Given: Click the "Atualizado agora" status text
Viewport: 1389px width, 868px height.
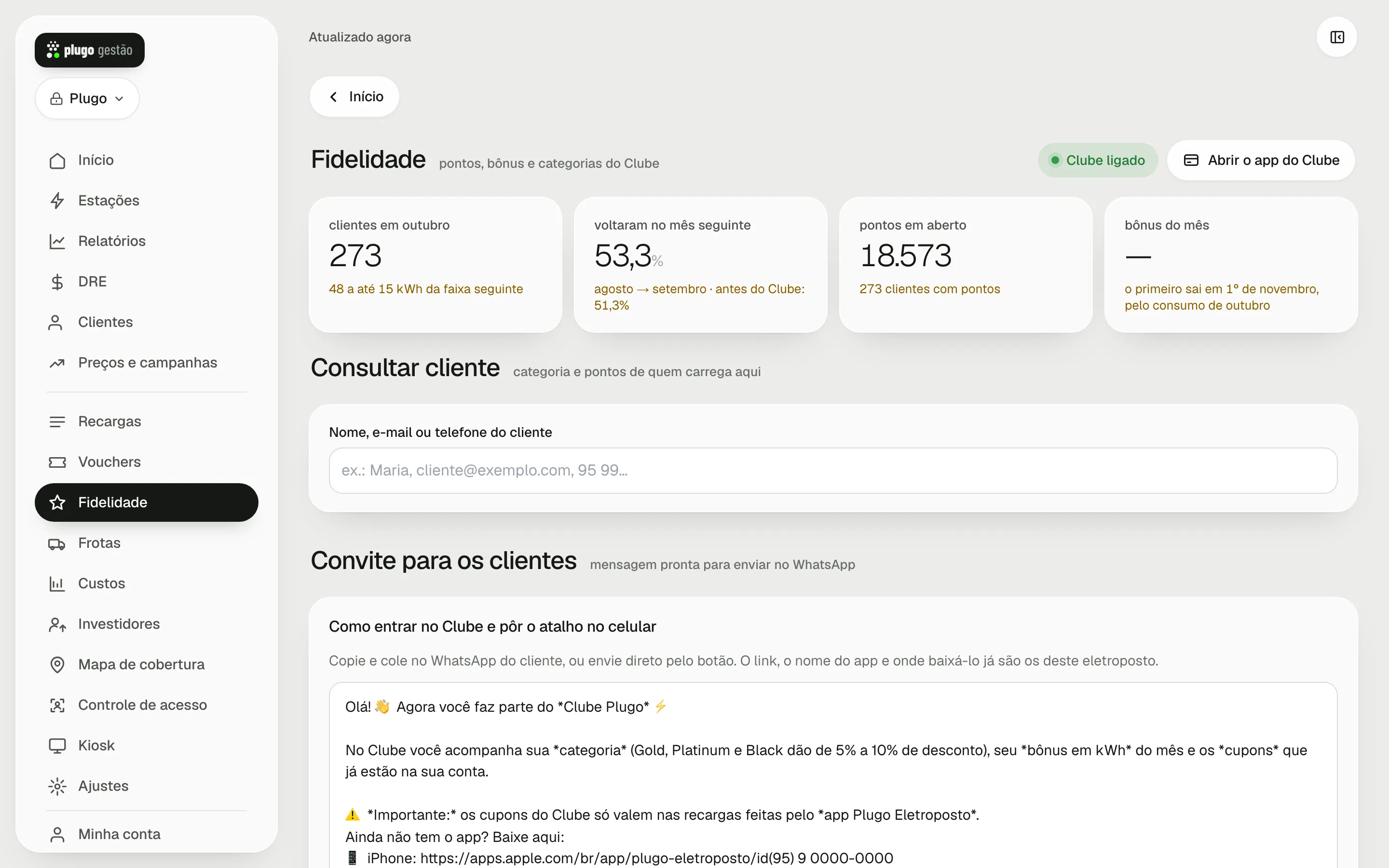Looking at the screenshot, I should pyautogui.click(x=360, y=37).
